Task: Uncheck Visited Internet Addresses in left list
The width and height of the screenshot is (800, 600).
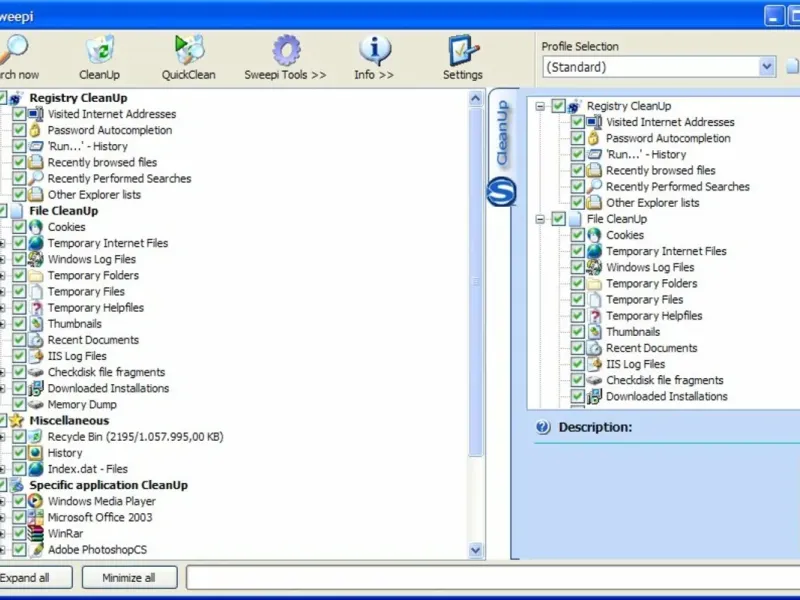Action: [19, 114]
